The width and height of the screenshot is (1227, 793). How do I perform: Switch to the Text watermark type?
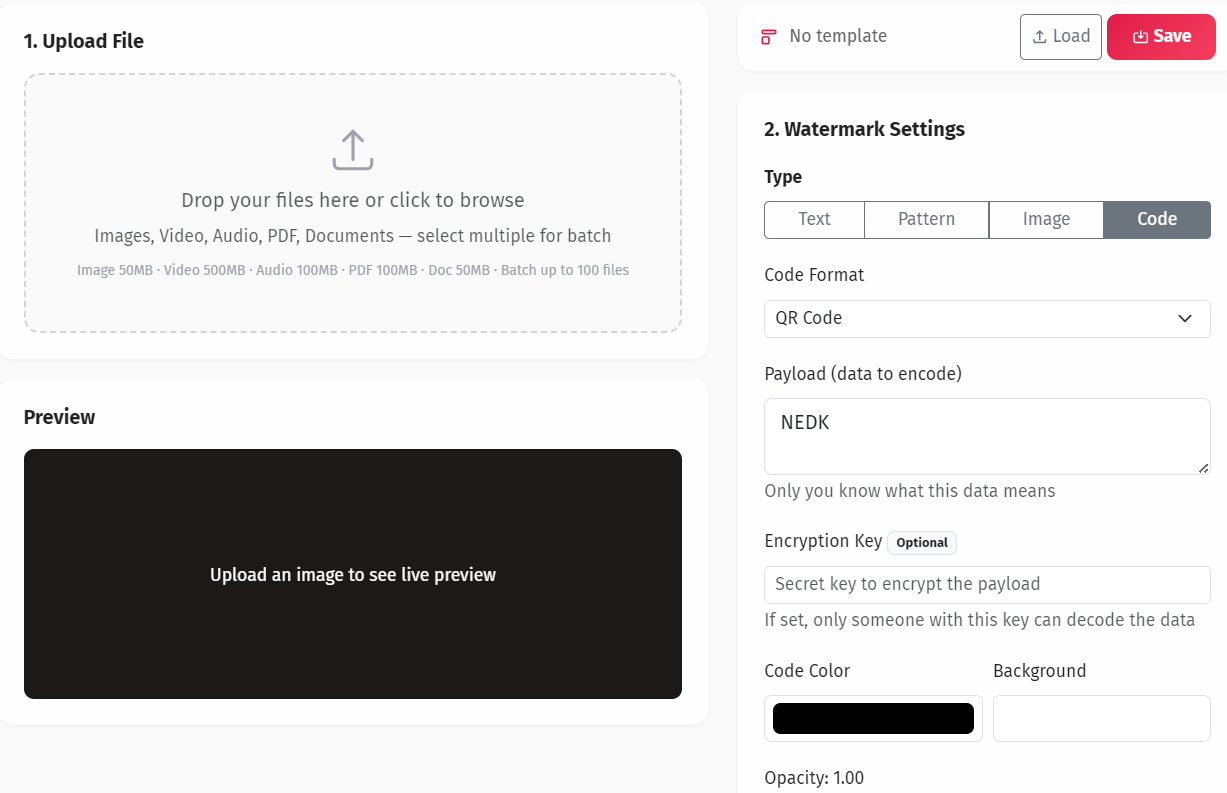(x=813, y=219)
